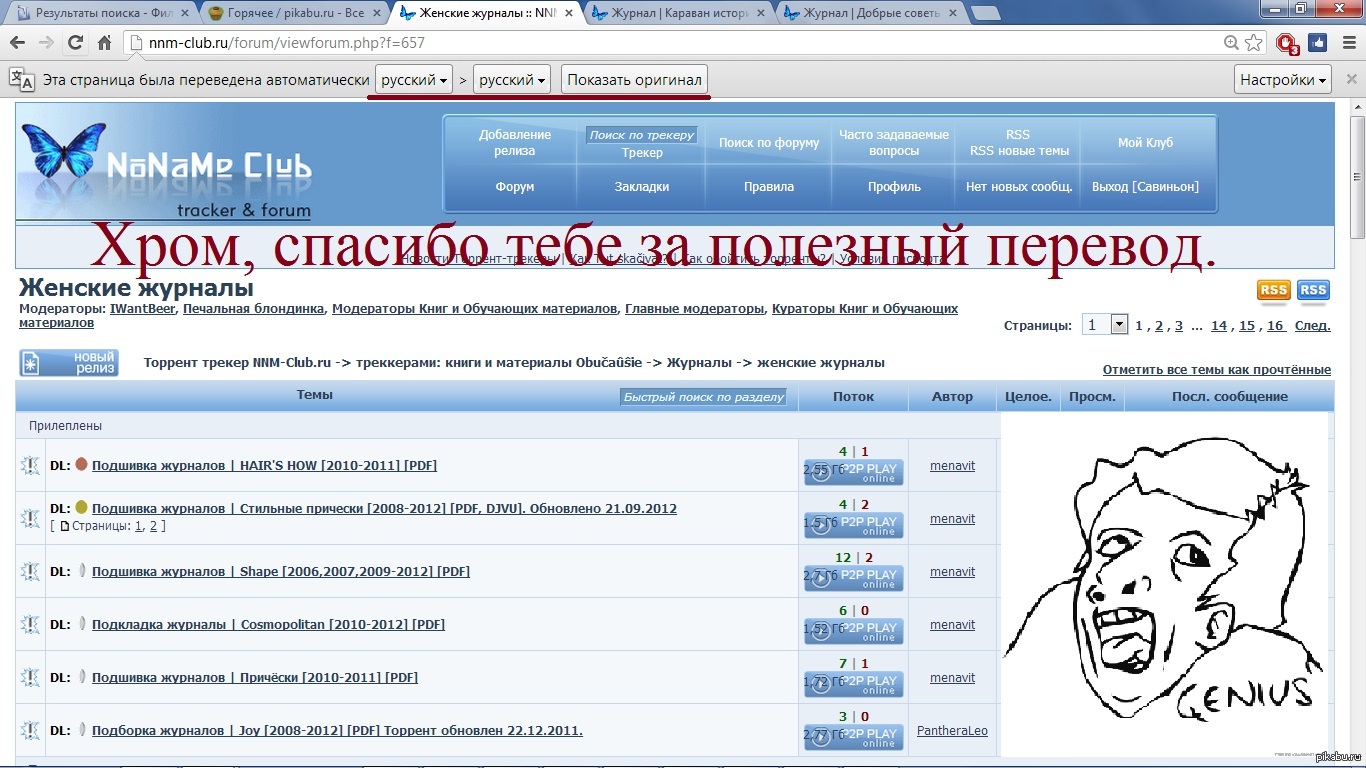Open the blue RSS feed icon
Image resolution: width=1366 pixels, height=768 pixels.
click(1313, 290)
